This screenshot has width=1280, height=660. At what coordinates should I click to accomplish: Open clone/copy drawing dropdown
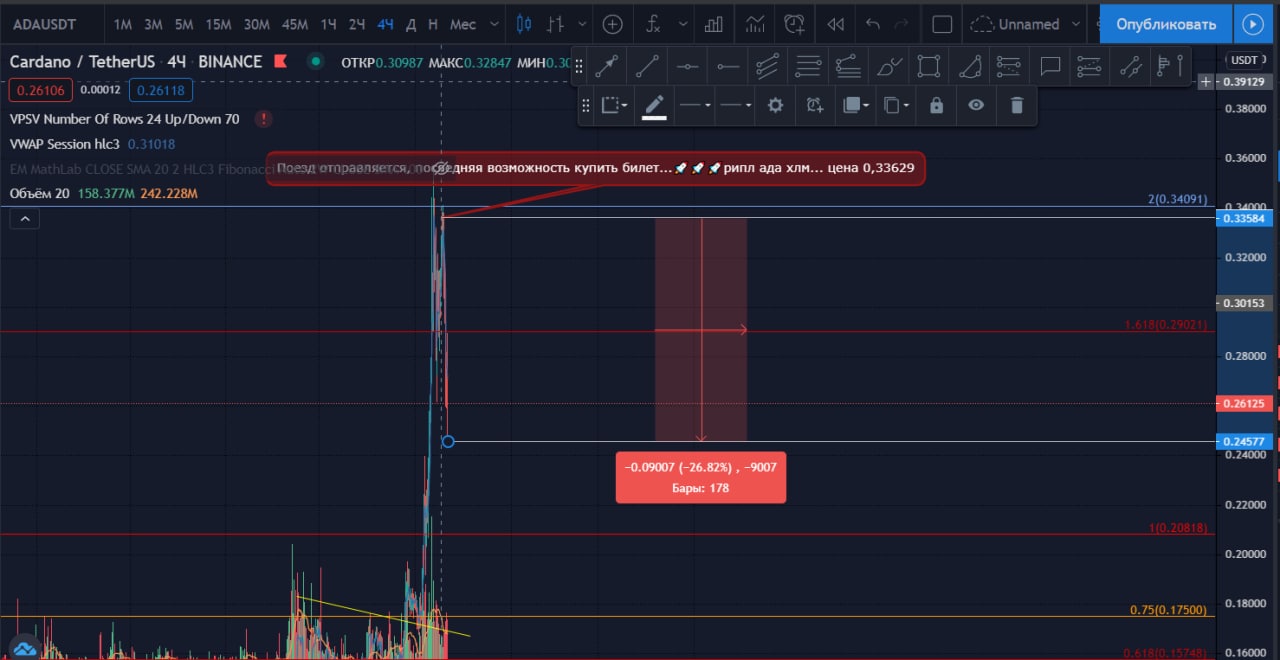click(x=895, y=105)
